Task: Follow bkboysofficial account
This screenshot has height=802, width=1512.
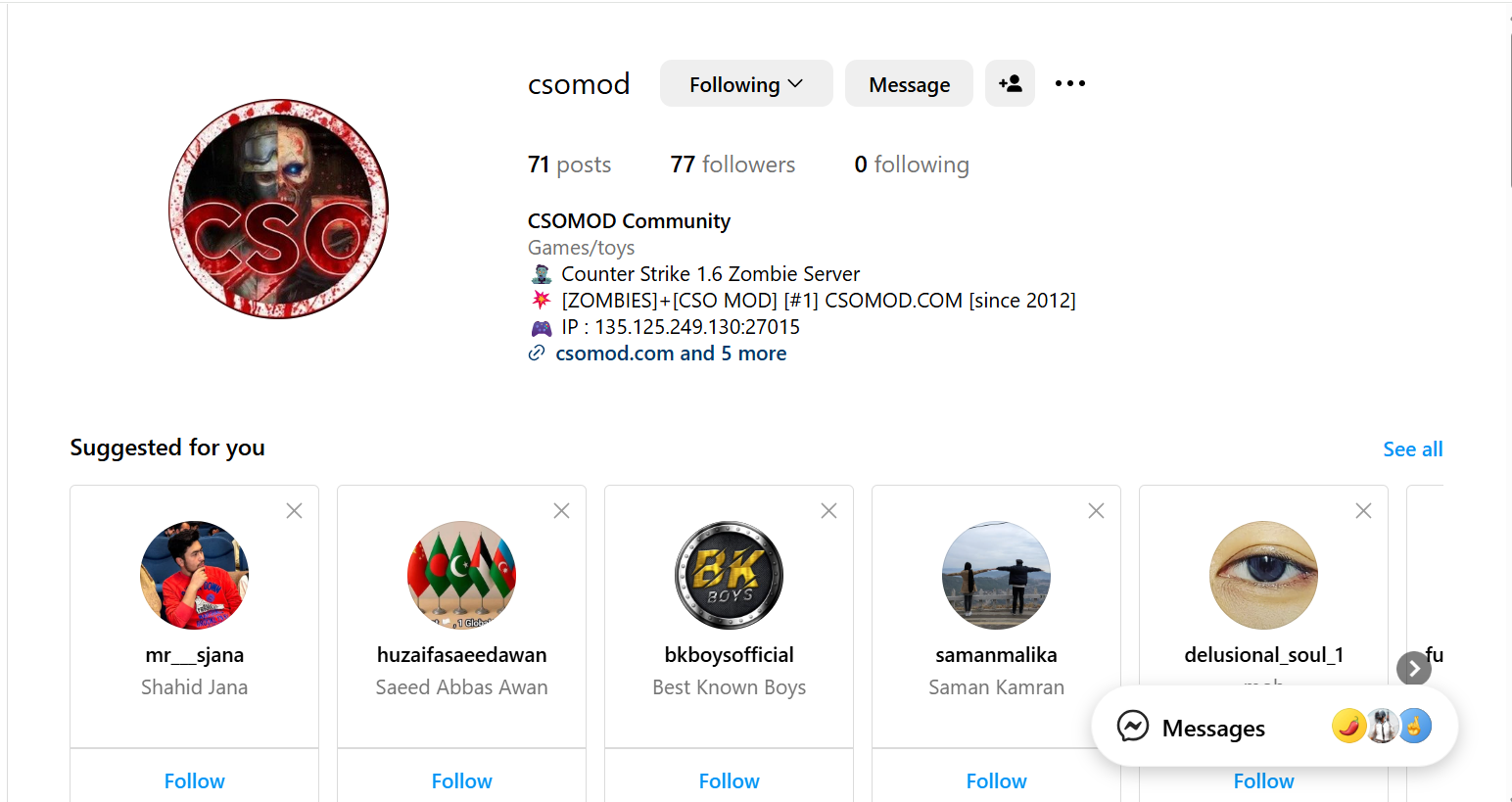Action: tap(729, 780)
